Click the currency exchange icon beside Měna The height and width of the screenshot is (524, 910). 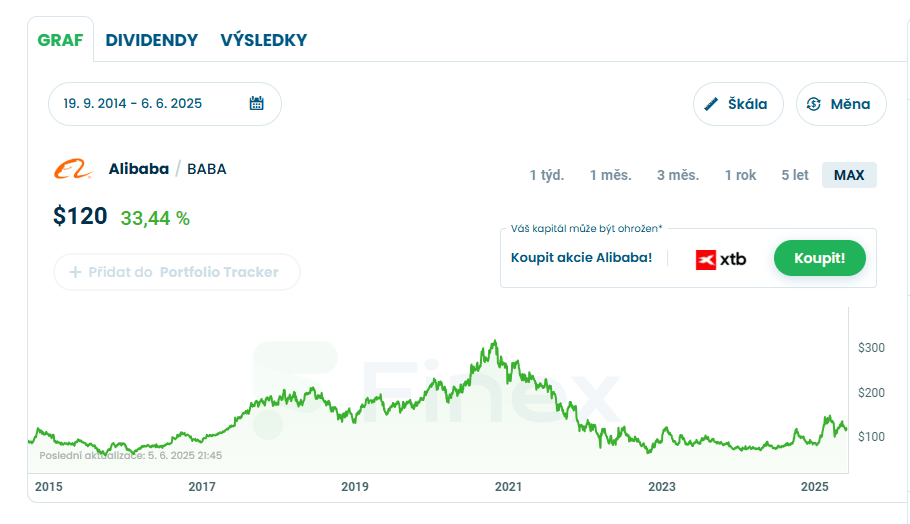pos(814,104)
